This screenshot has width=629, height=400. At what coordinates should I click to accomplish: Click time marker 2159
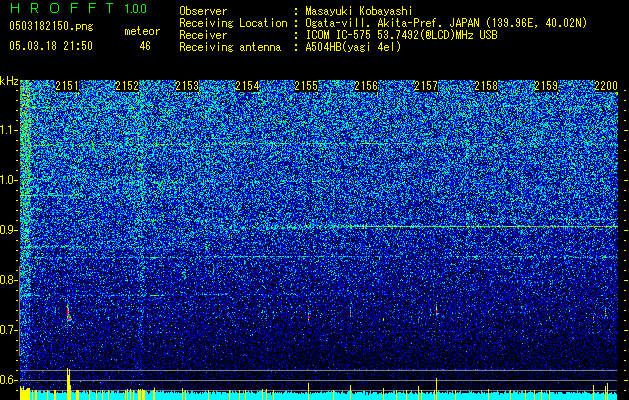546,86
